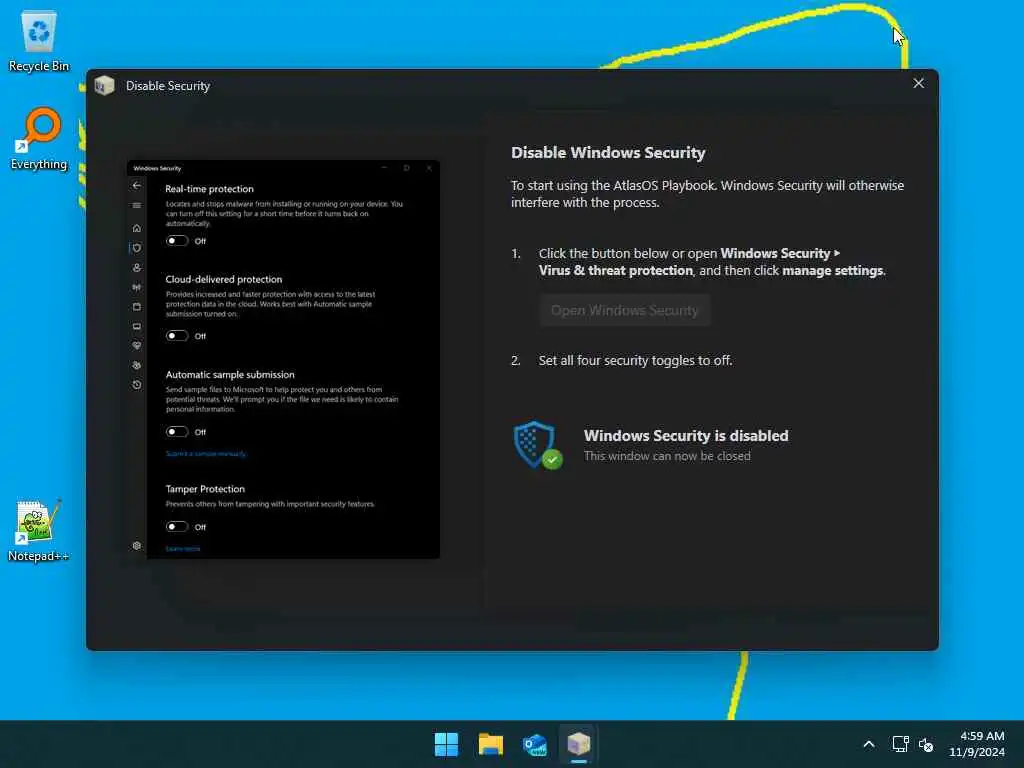Select the Device security icon in sidebar
The height and width of the screenshot is (768, 1024).
[136, 326]
